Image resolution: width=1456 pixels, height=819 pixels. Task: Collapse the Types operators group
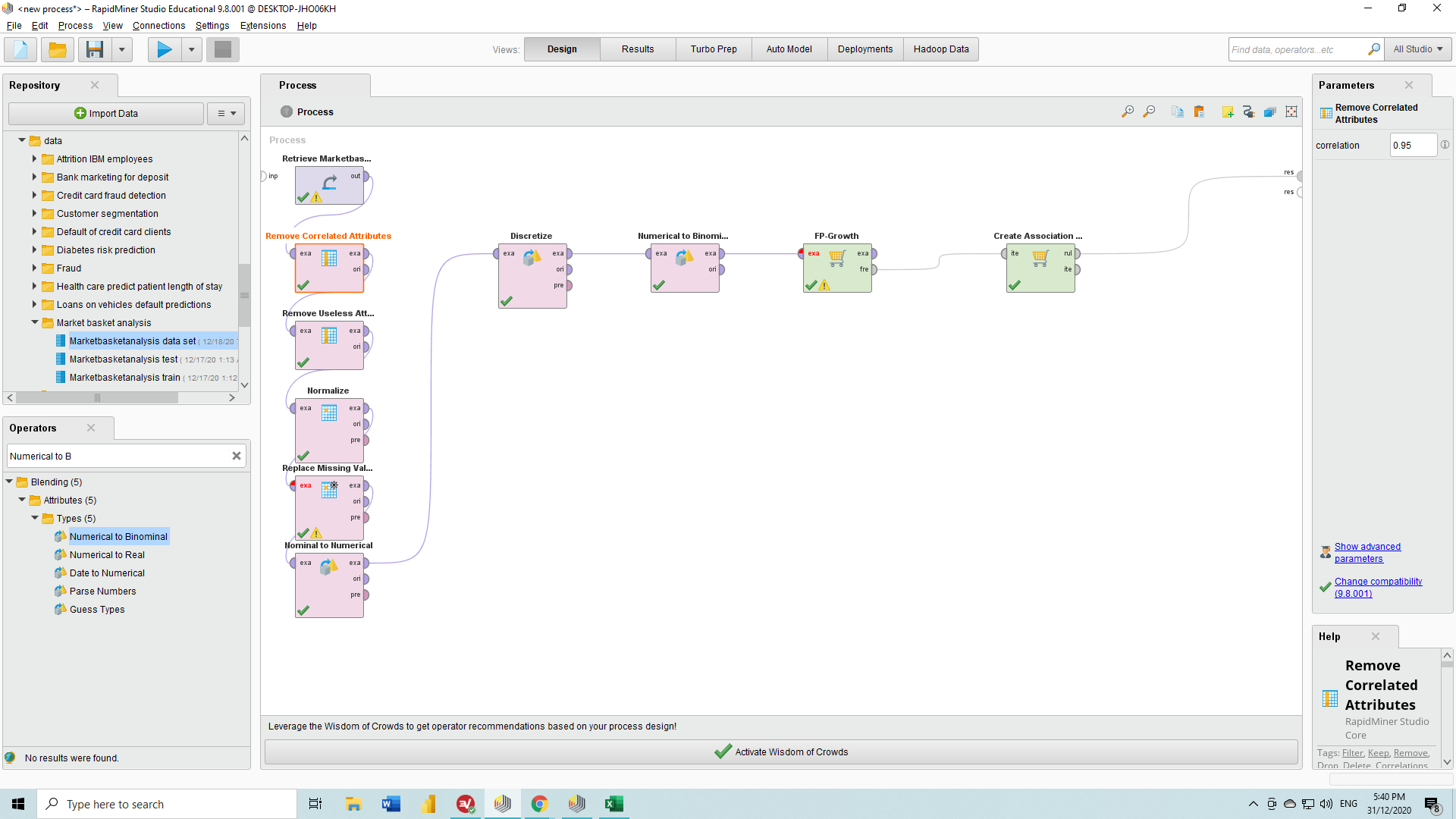35,518
